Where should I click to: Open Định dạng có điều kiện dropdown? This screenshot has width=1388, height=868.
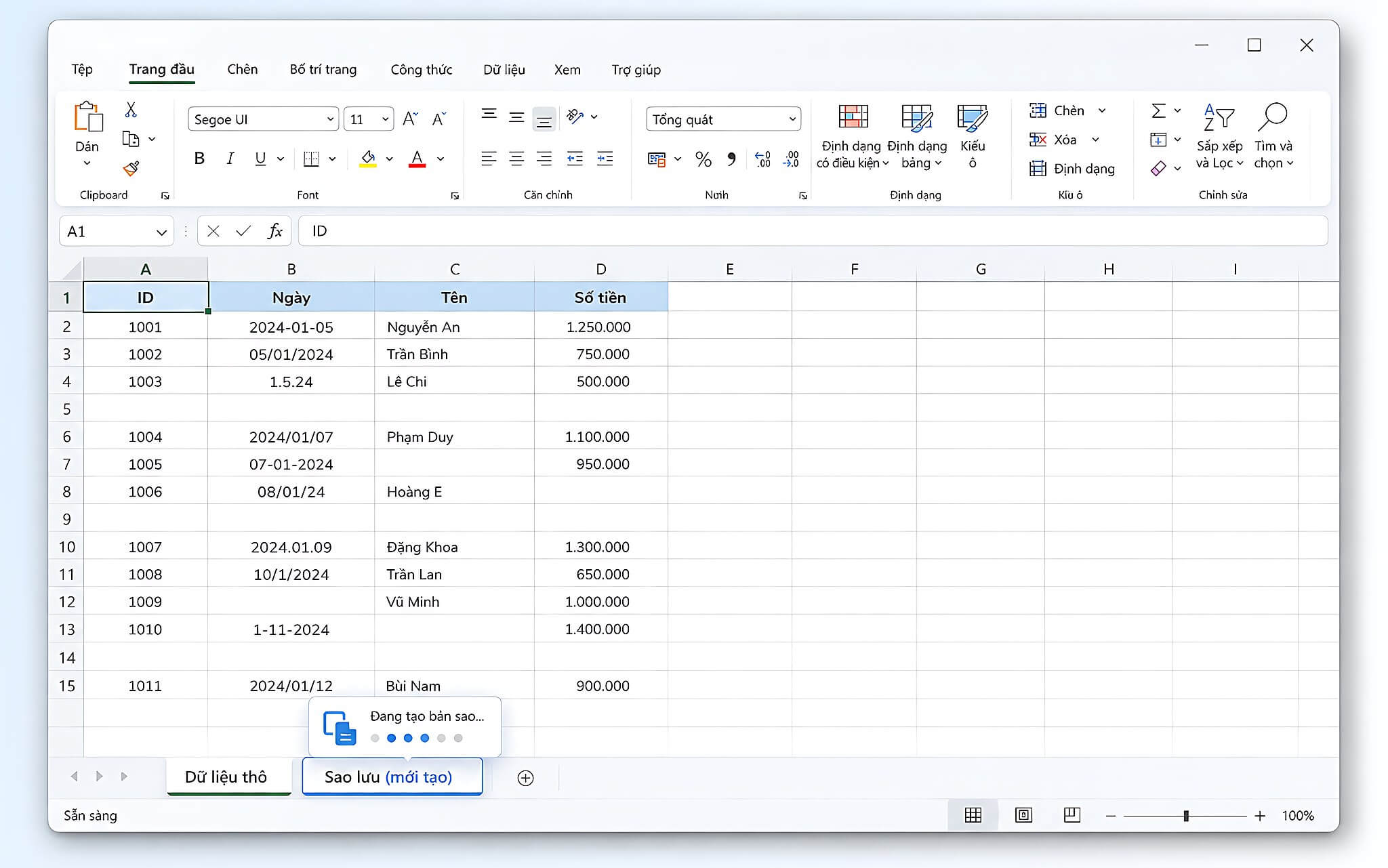tap(853, 136)
